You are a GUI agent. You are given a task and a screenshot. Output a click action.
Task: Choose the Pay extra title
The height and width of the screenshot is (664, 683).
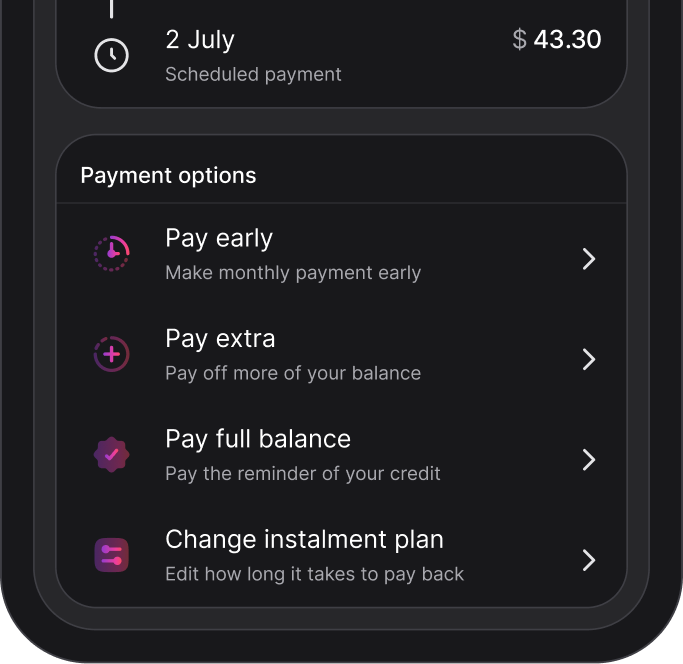pos(220,339)
